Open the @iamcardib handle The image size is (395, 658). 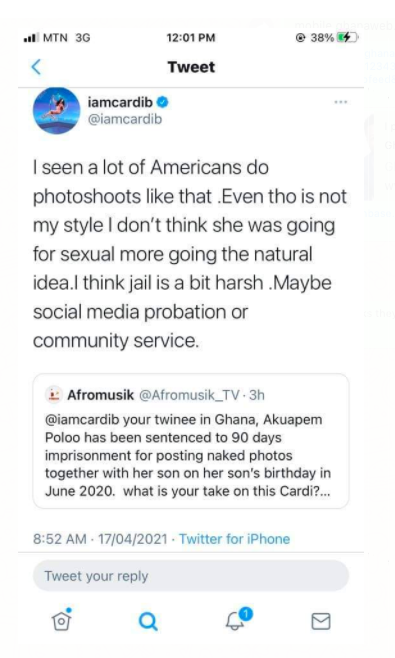(125, 119)
